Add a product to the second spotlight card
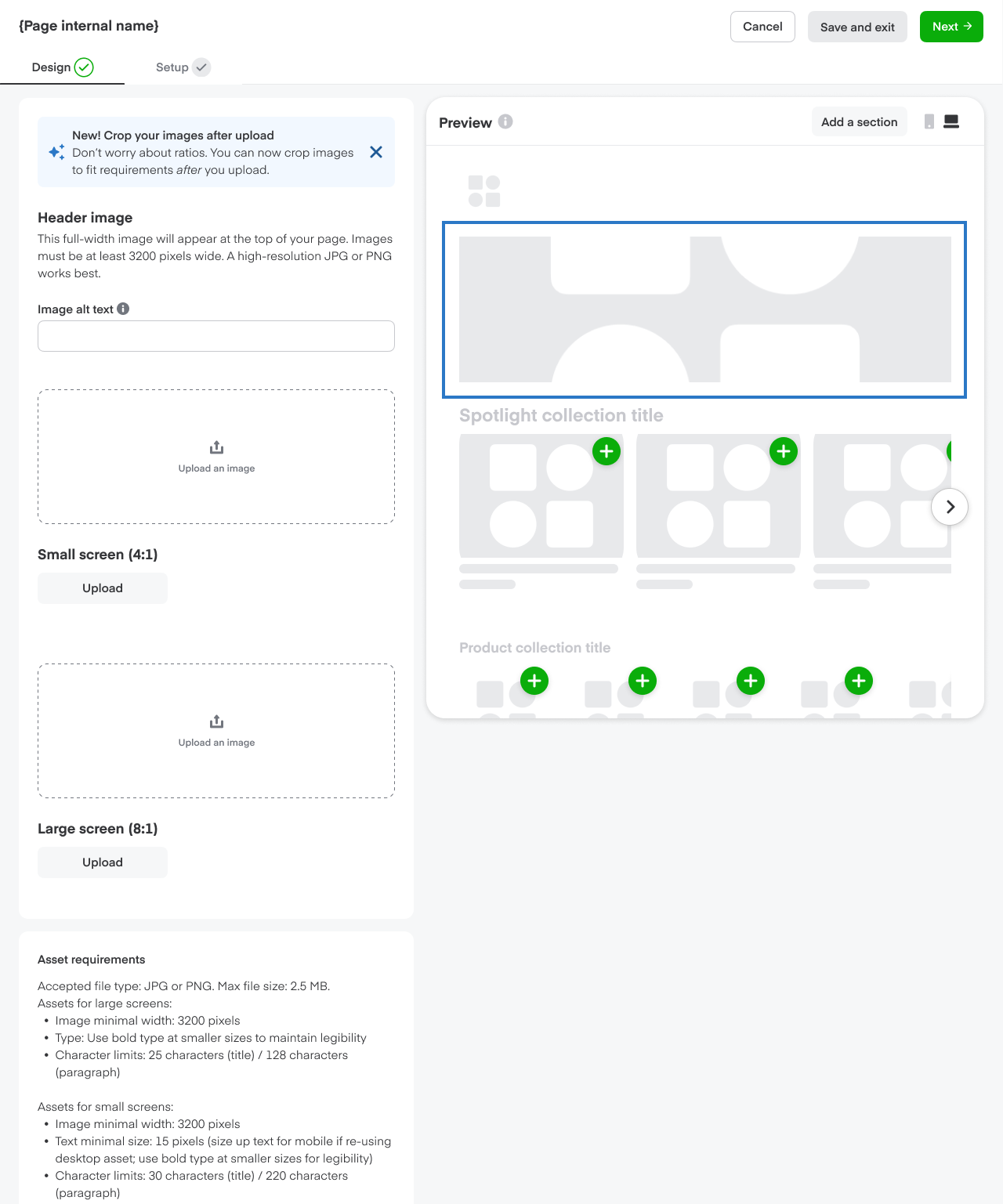 (783, 451)
